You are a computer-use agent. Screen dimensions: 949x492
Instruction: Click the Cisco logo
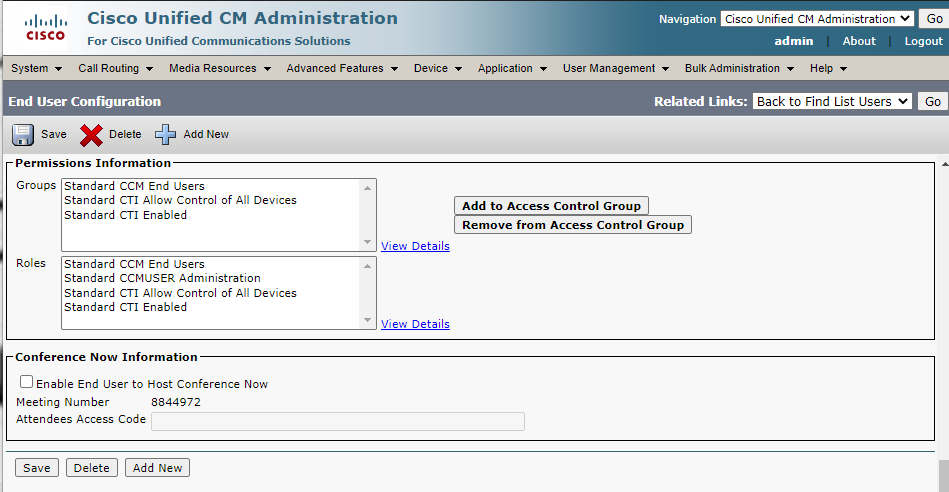click(x=45, y=27)
